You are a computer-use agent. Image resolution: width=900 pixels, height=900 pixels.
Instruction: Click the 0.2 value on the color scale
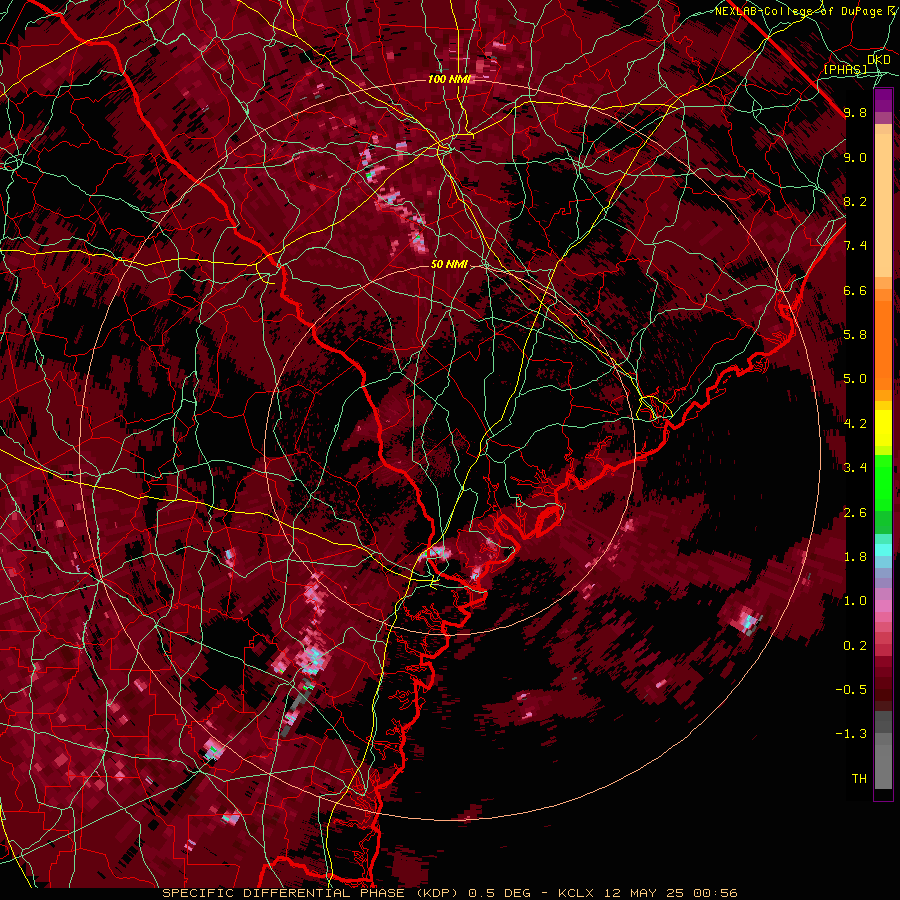click(855, 646)
